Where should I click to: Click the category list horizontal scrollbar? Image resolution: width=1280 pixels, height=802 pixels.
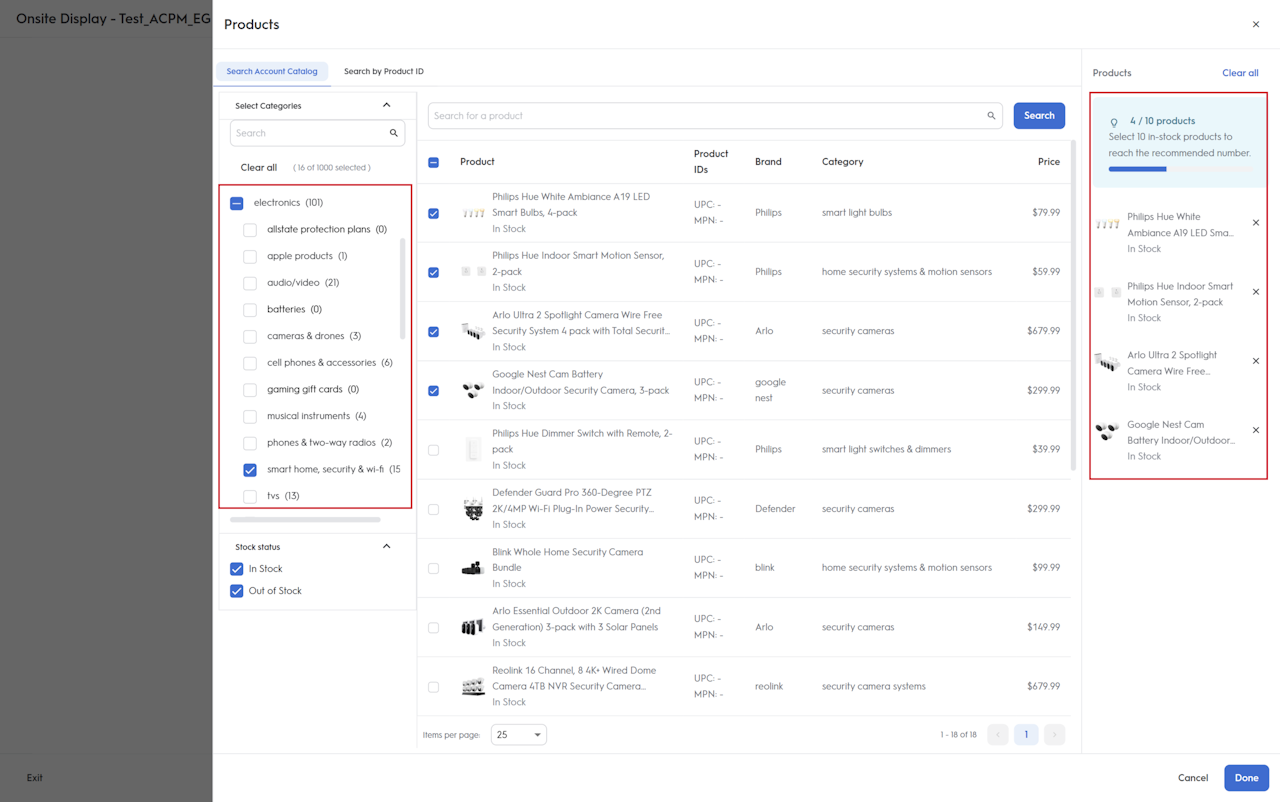click(x=305, y=520)
